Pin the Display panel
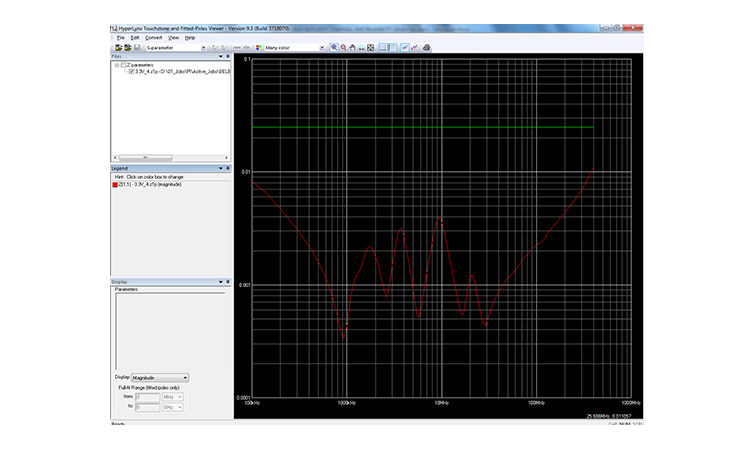The width and height of the screenshot is (750, 450). pos(228,282)
